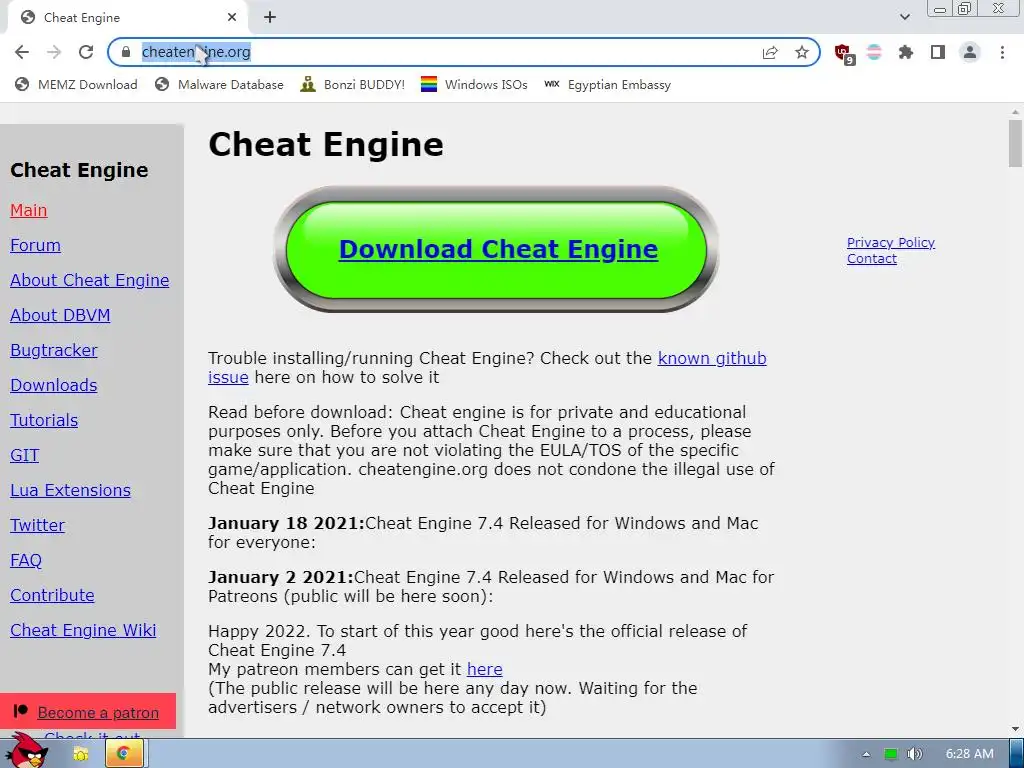This screenshot has height=768, width=1024.
Task: Open the About Cheat Engine link
Action: tap(89, 280)
